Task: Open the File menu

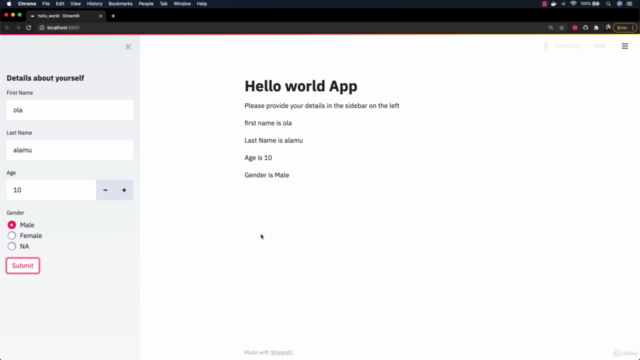Action: pyautogui.click(x=46, y=4)
